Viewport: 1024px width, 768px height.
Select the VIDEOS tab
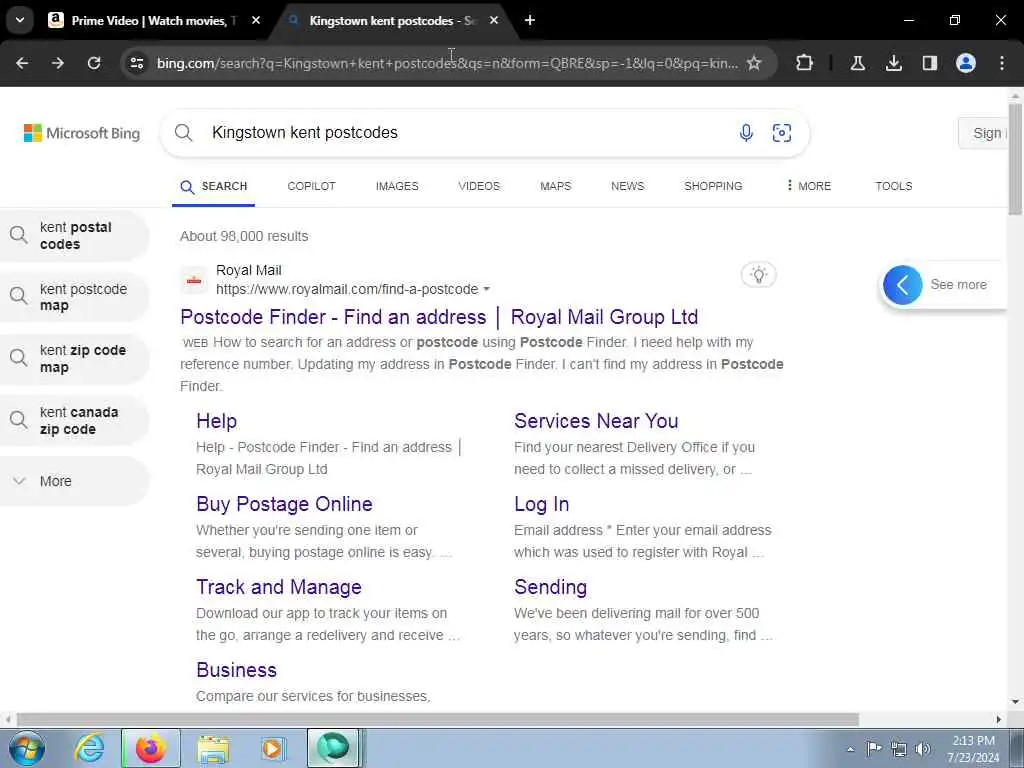[x=479, y=186]
